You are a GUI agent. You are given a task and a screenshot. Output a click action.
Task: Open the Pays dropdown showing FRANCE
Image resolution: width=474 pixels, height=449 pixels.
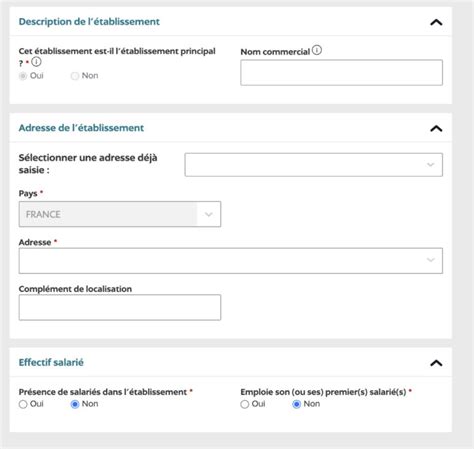click(120, 214)
